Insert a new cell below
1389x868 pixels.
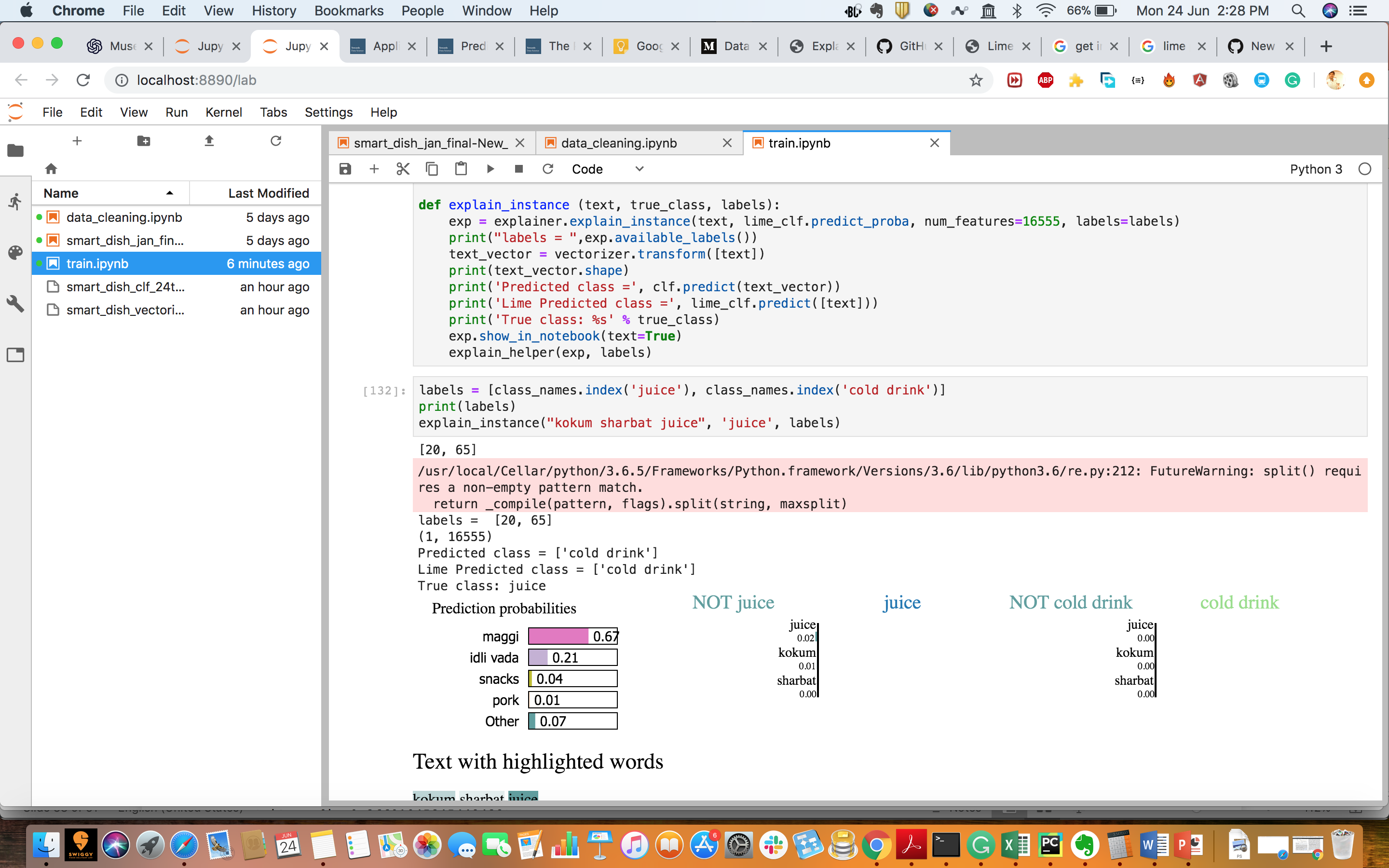click(x=374, y=169)
